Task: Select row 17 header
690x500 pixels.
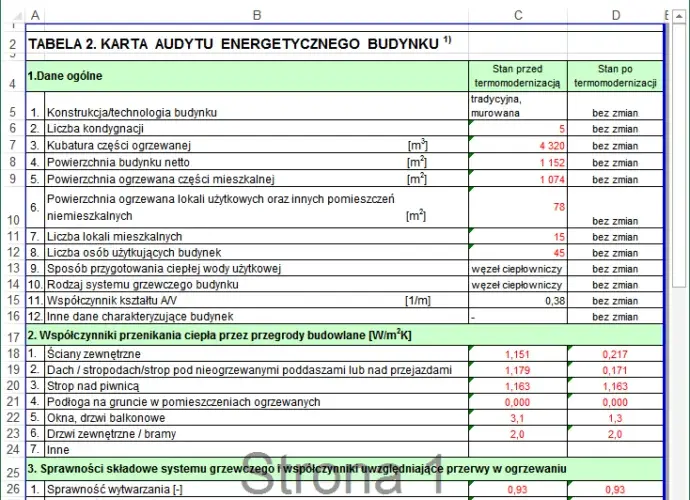Action: pos(13,335)
